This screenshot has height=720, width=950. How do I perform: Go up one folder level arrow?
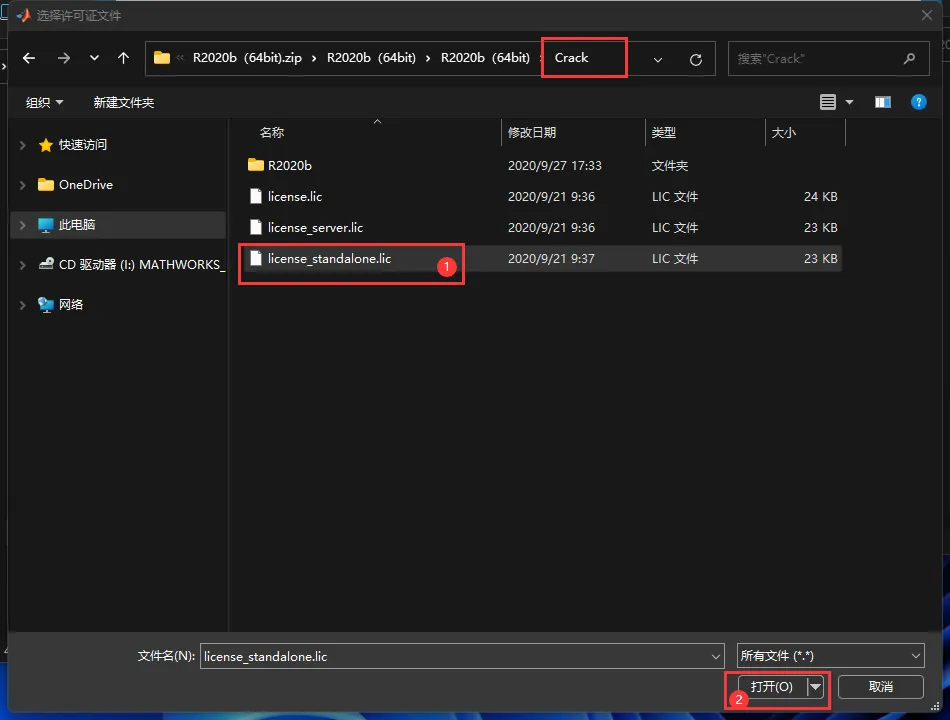124,58
